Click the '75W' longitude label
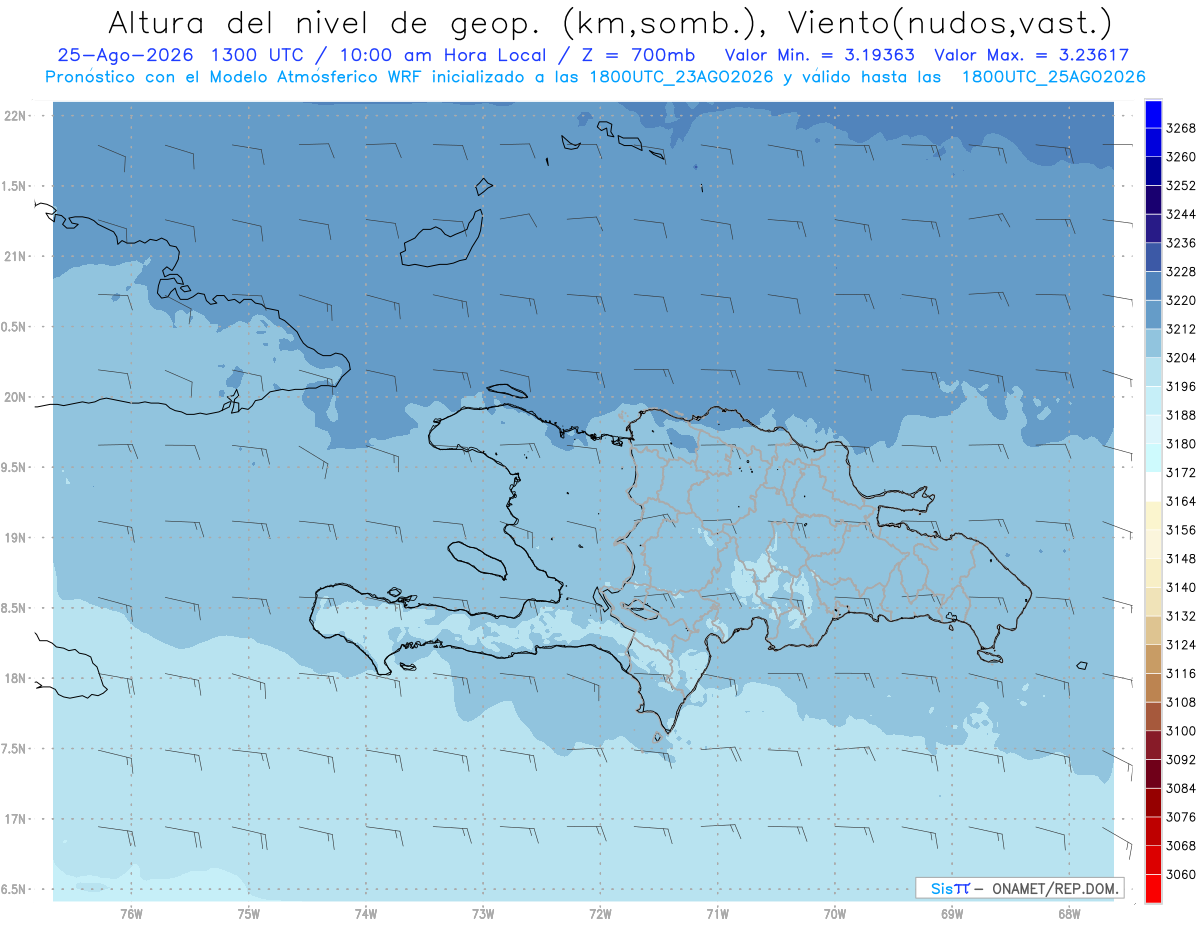 click(x=249, y=913)
